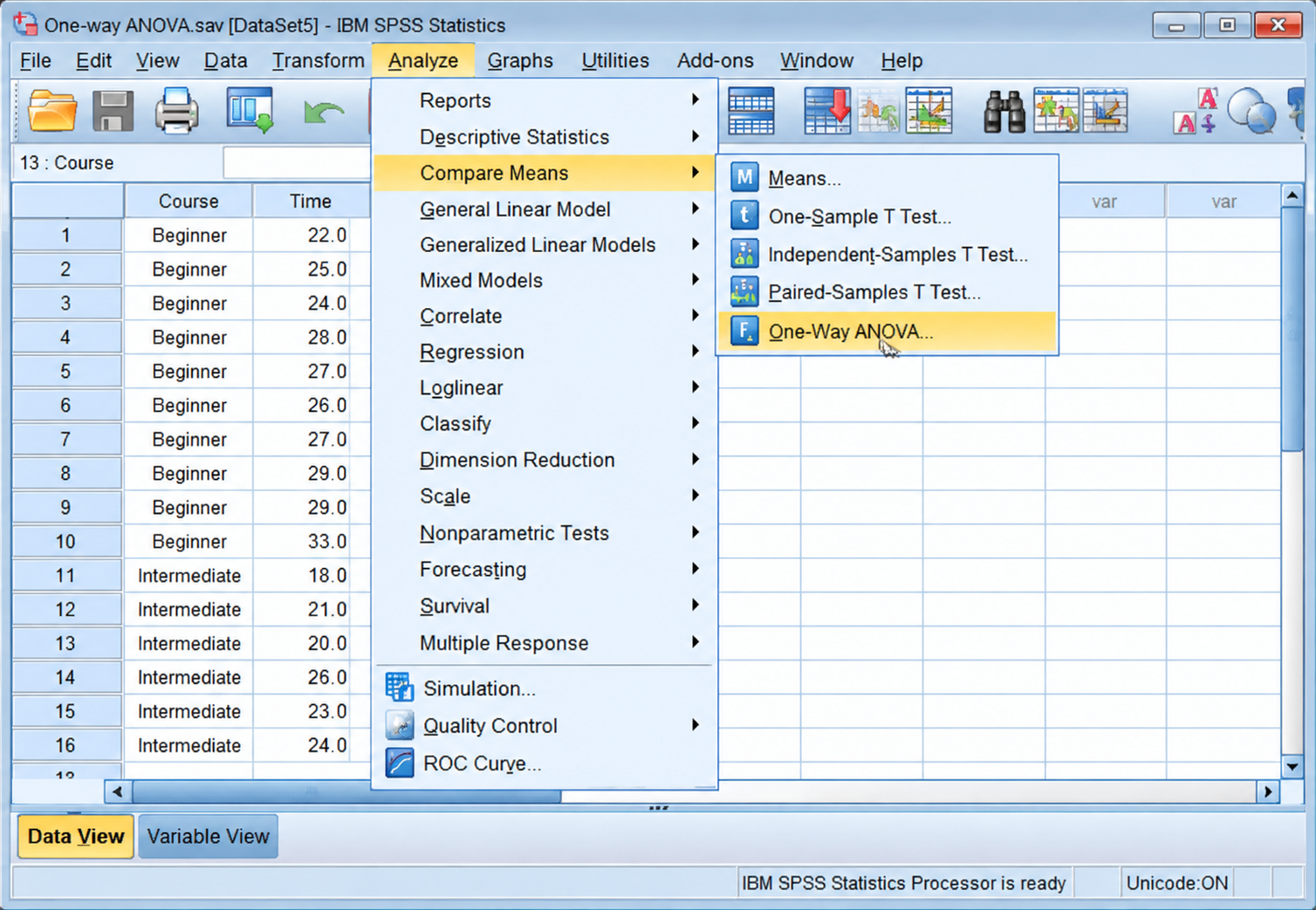
Task: Click the icon beside Paired-Samples T Test
Action: [744, 291]
